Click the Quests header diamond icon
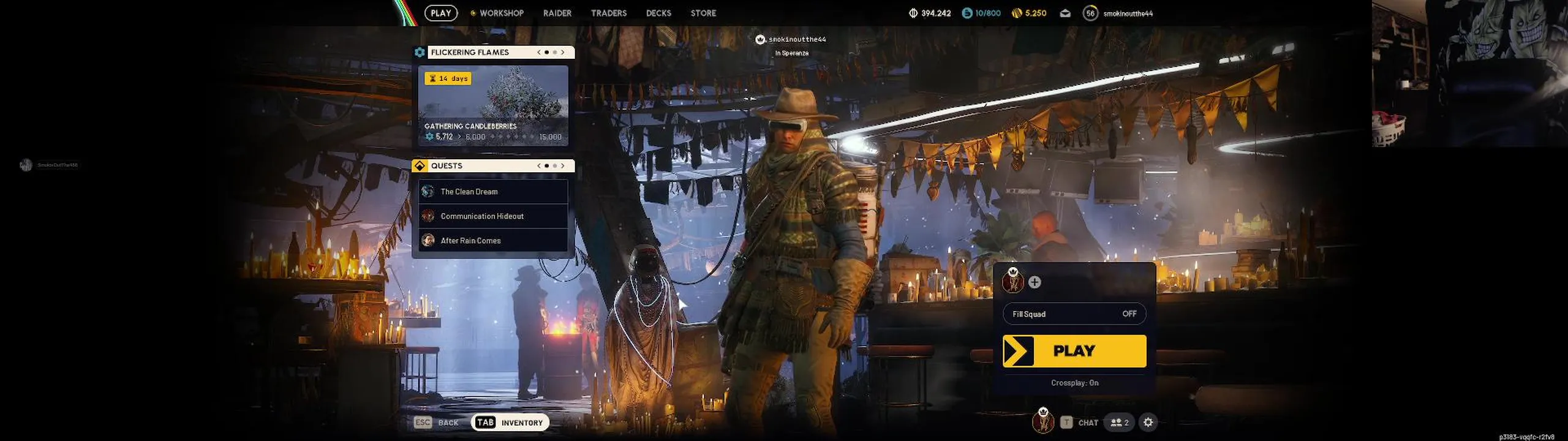 pos(420,165)
